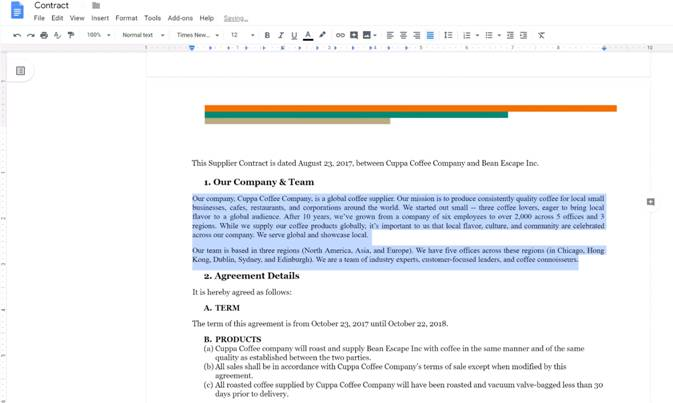Select justify alignment

click(430, 35)
